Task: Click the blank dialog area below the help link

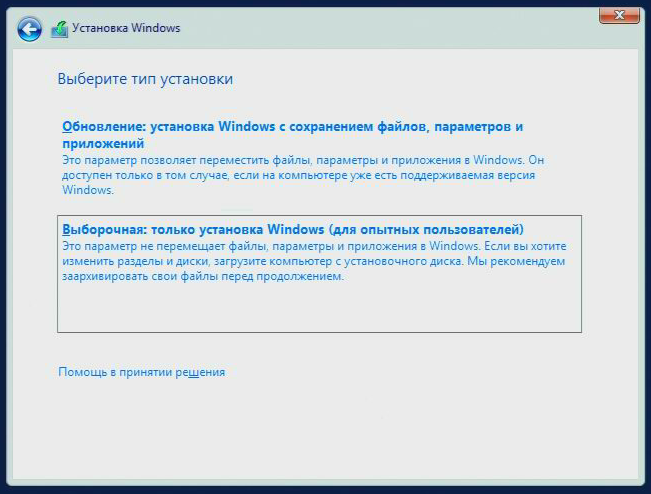Action: [320, 430]
